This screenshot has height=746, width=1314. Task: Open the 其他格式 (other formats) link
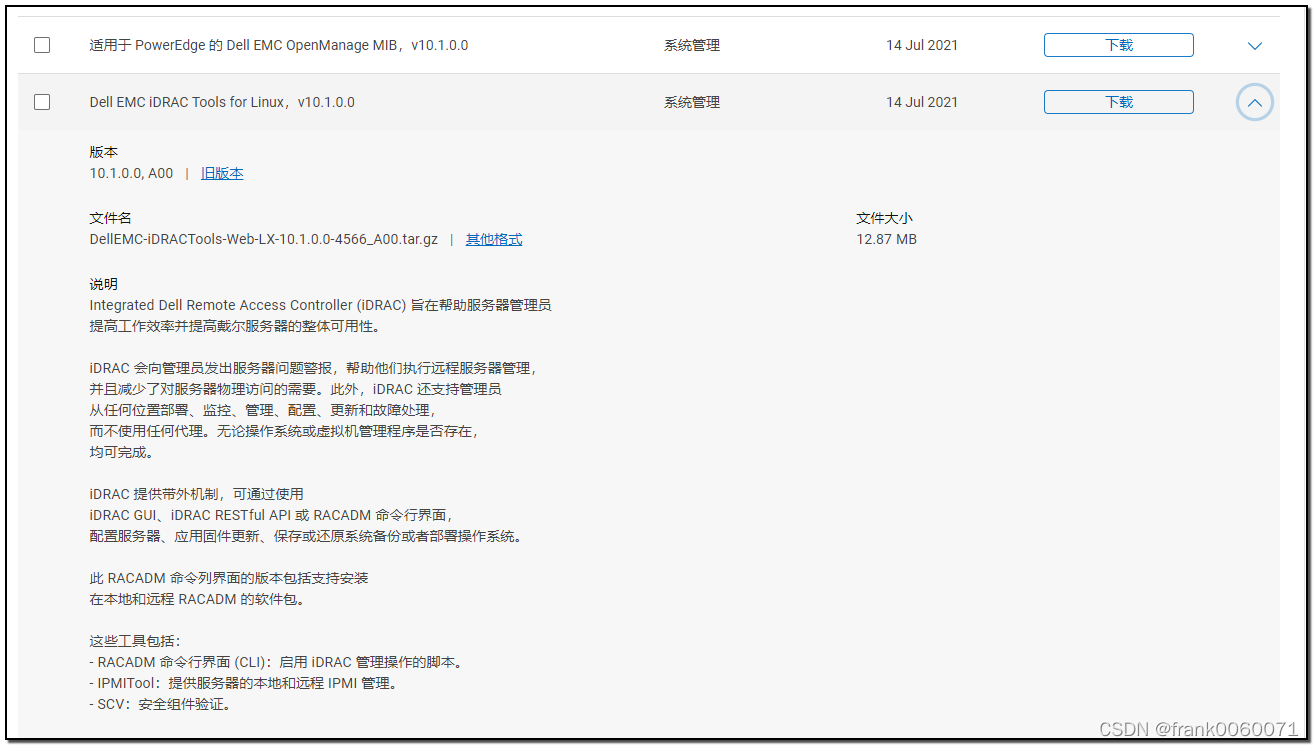[x=494, y=239]
